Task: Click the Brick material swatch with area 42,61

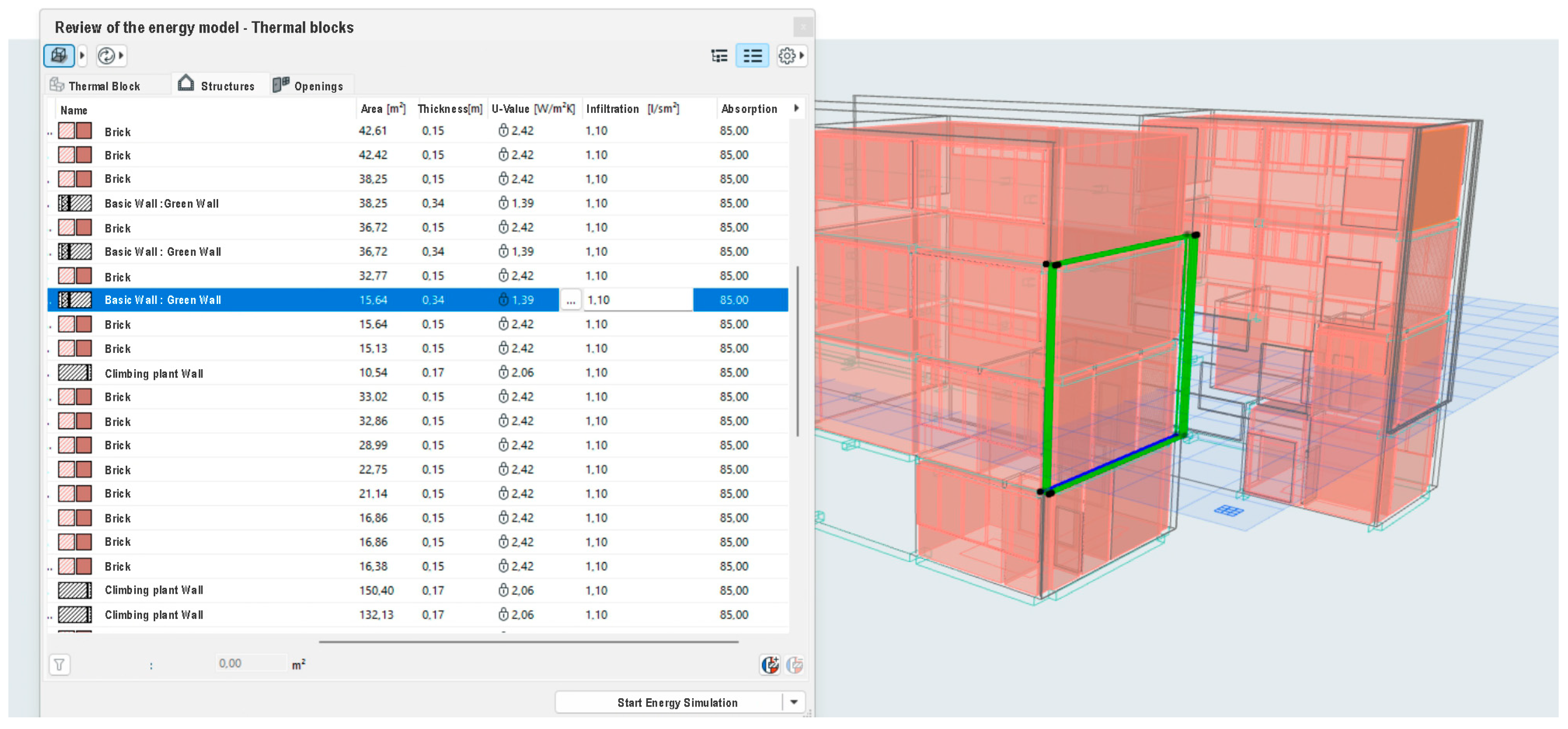Action: (x=75, y=131)
